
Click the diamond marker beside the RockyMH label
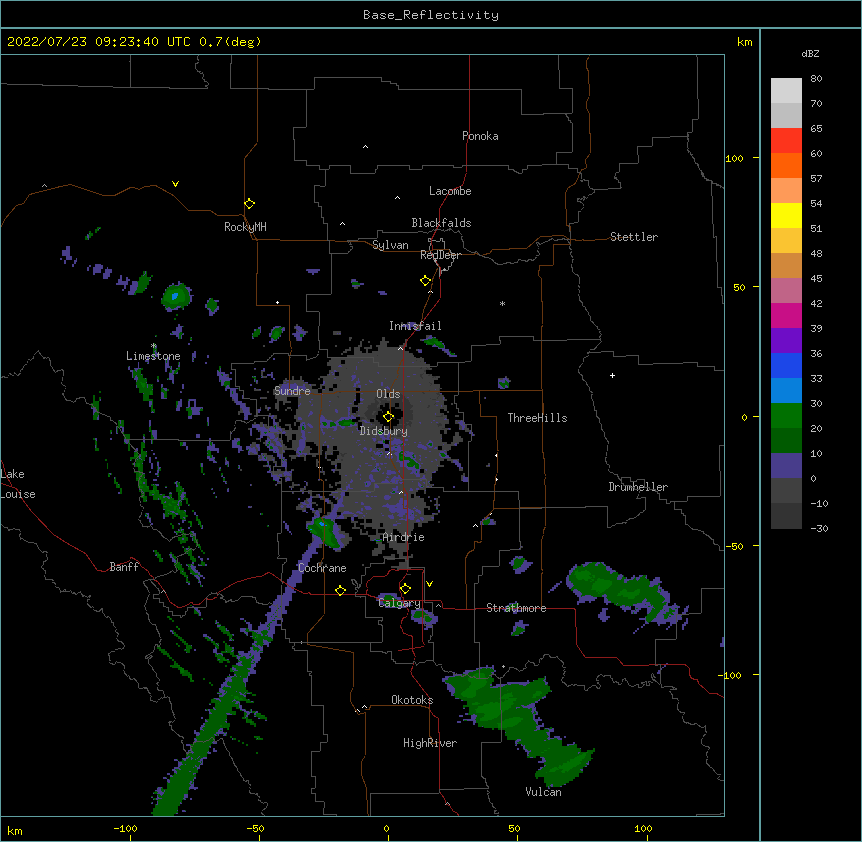coord(249,204)
